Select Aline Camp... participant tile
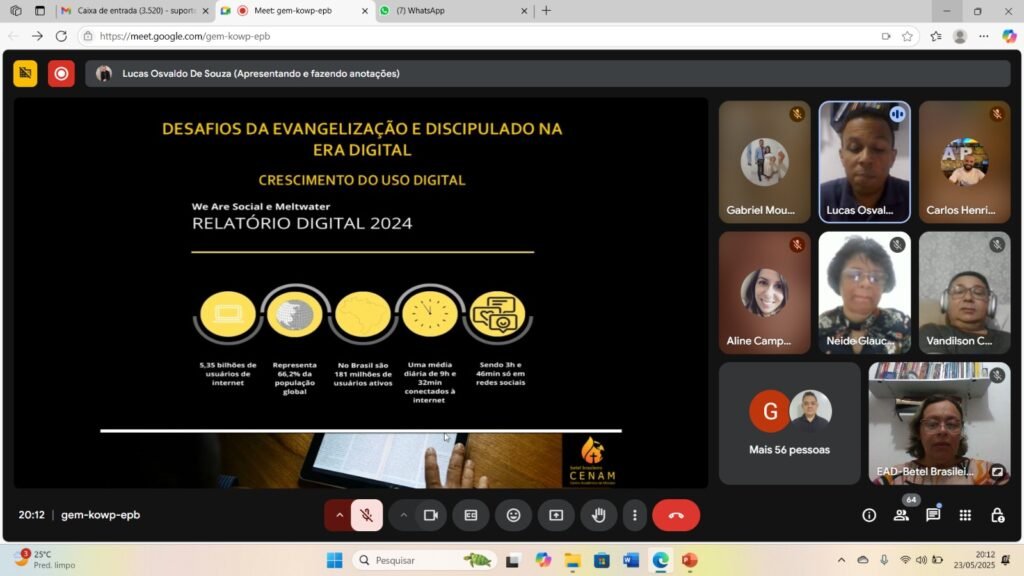The height and width of the screenshot is (576, 1024). pyautogui.click(x=765, y=293)
